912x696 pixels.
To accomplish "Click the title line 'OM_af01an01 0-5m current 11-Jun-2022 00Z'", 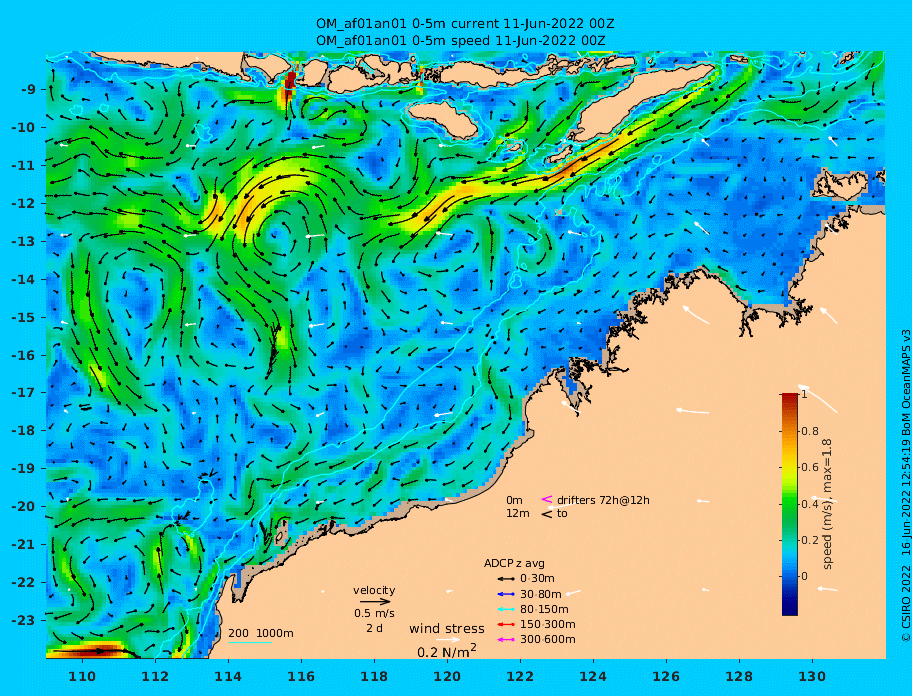I will coord(465,24).
